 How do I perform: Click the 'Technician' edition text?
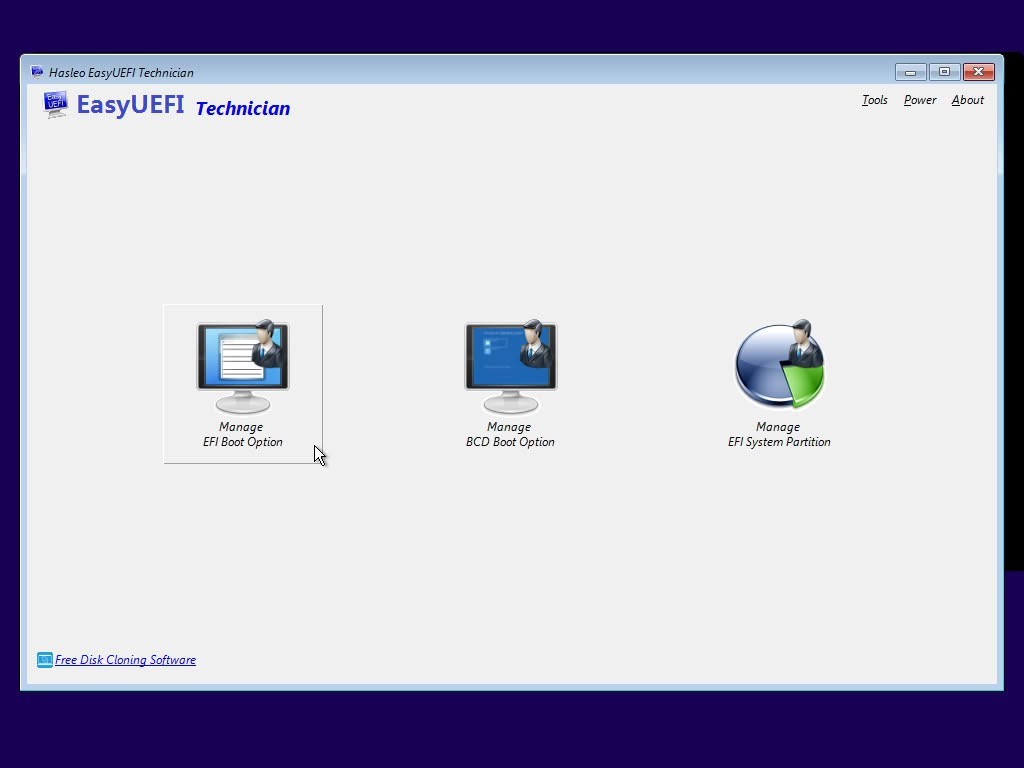[x=243, y=108]
